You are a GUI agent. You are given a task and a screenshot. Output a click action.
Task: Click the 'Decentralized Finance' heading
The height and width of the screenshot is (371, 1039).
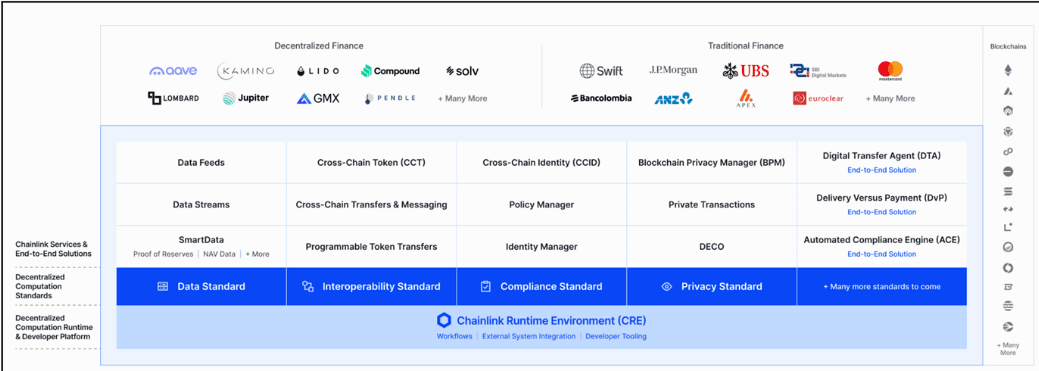click(x=319, y=46)
